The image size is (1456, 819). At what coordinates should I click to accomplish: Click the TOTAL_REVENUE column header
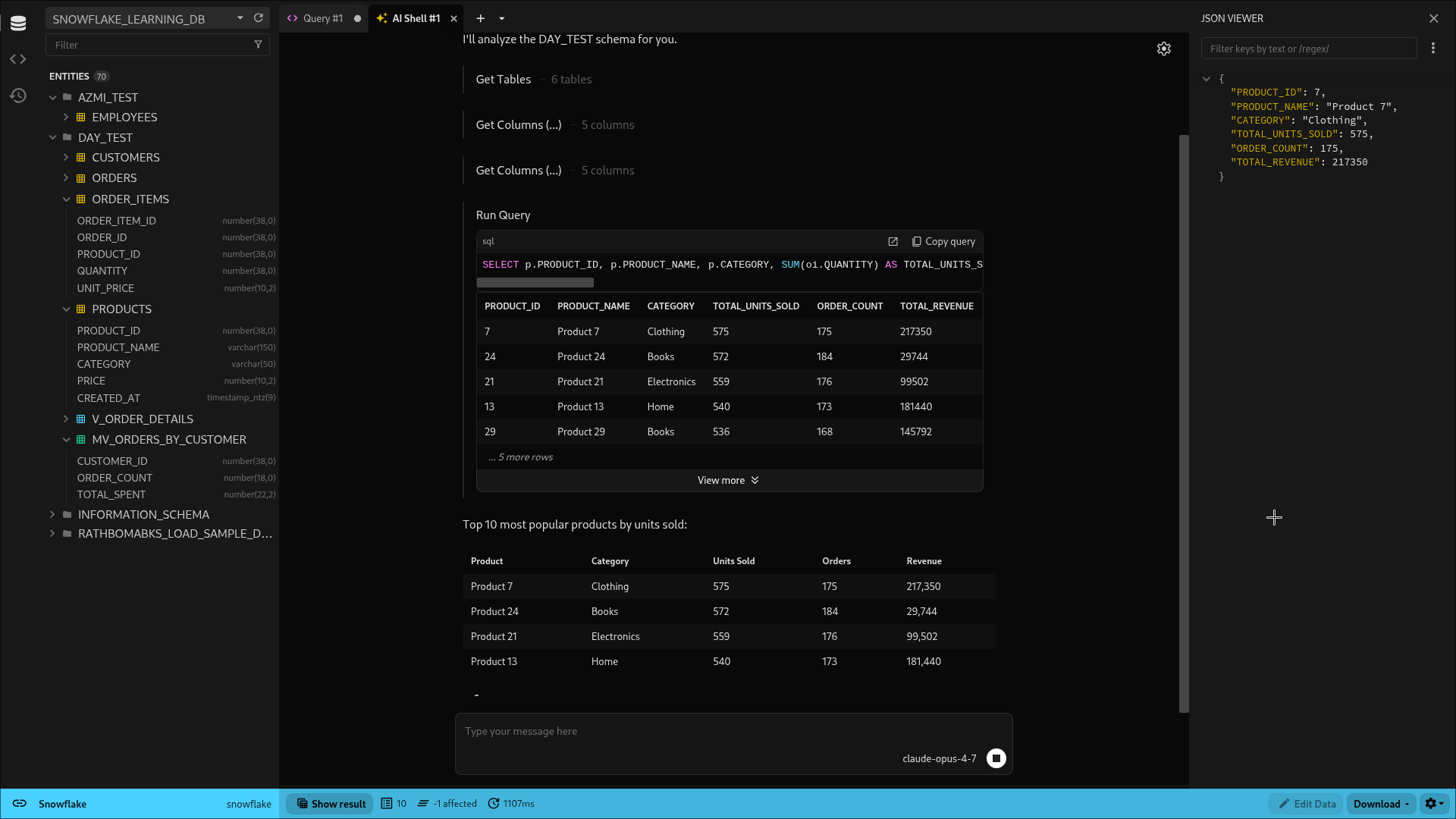pyautogui.click(x=937, y=306)
